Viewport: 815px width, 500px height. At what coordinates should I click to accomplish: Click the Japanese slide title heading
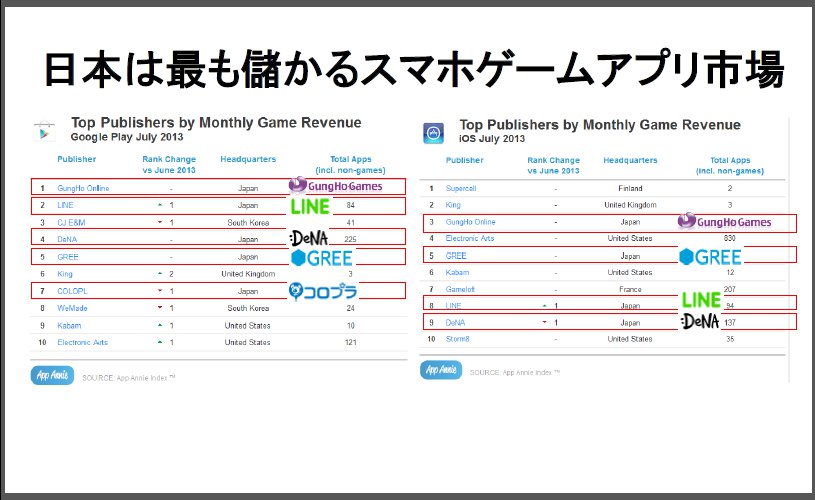click(x=414, y=69)
